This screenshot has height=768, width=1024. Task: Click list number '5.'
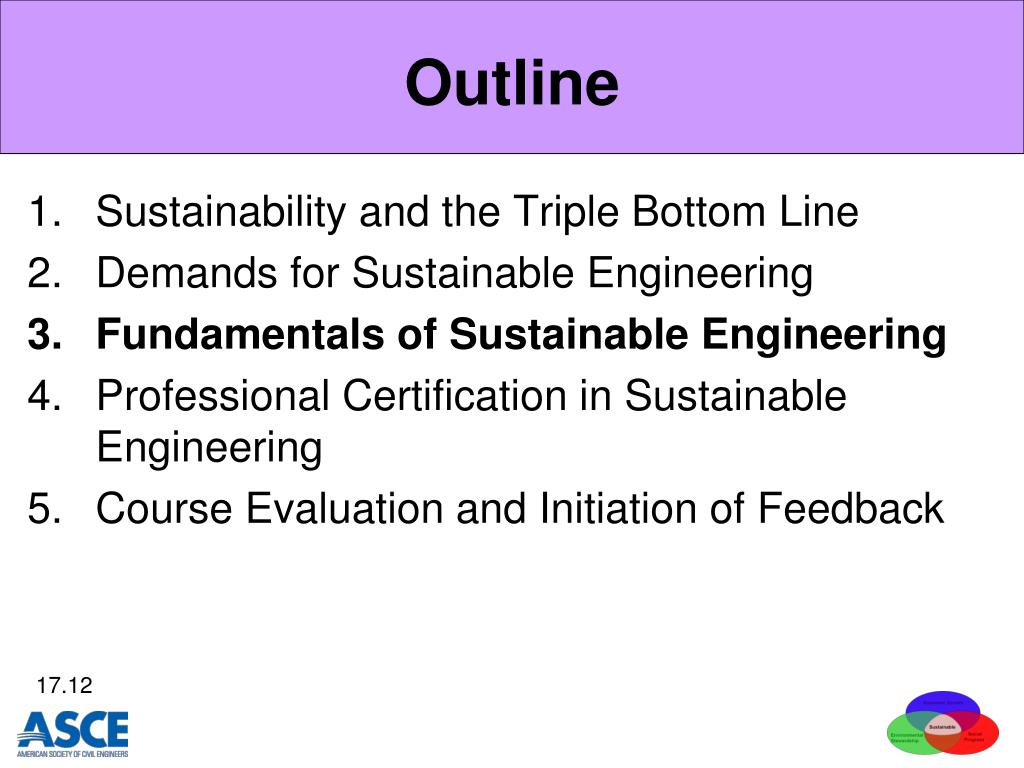44,508
